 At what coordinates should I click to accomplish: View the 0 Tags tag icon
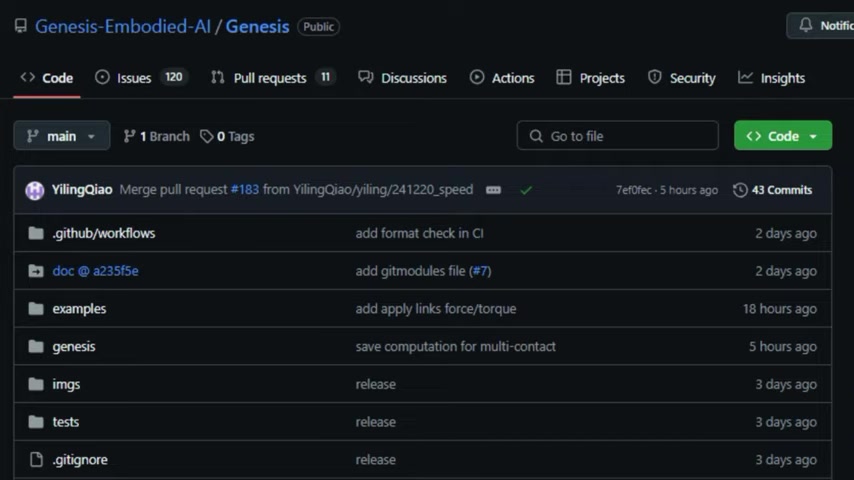[206, 136]
